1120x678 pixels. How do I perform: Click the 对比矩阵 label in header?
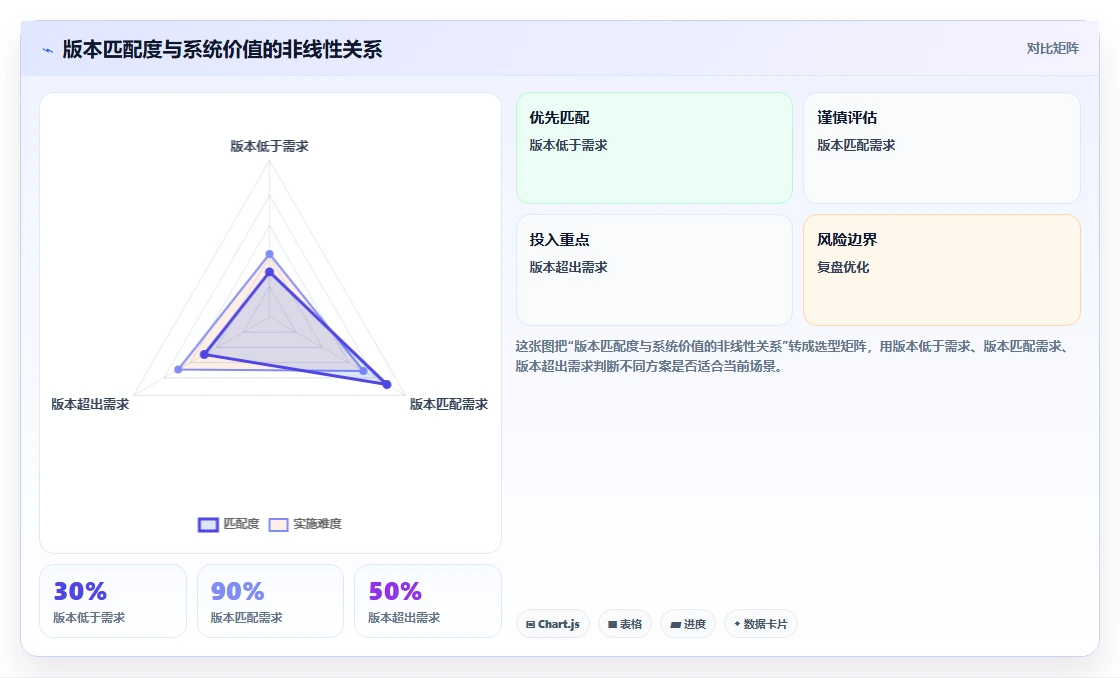1053,49
